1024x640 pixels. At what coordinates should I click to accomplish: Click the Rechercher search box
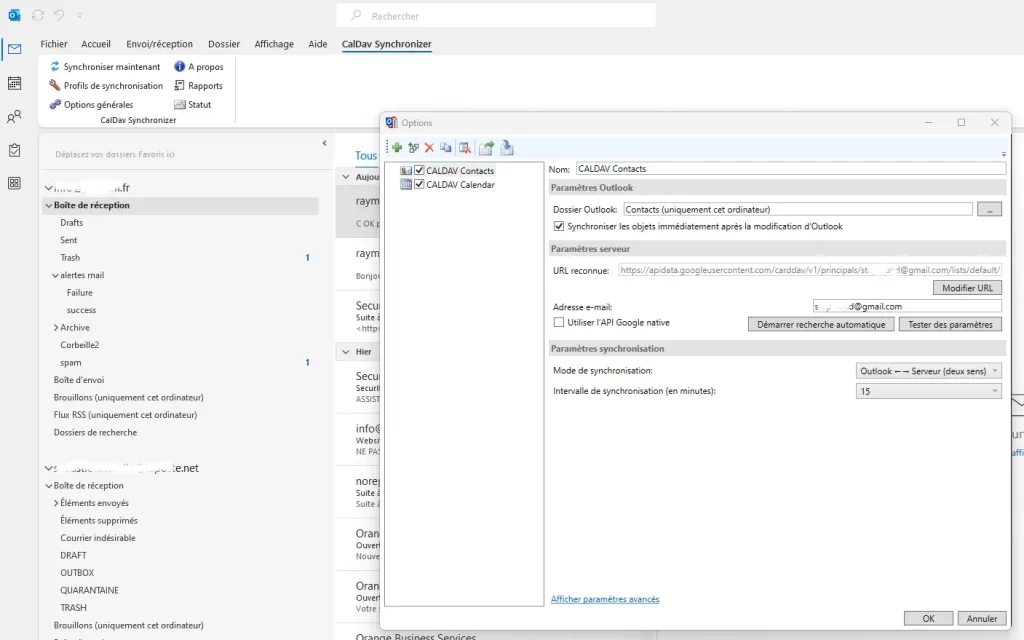pyautogui.click(x=496, y=16)
